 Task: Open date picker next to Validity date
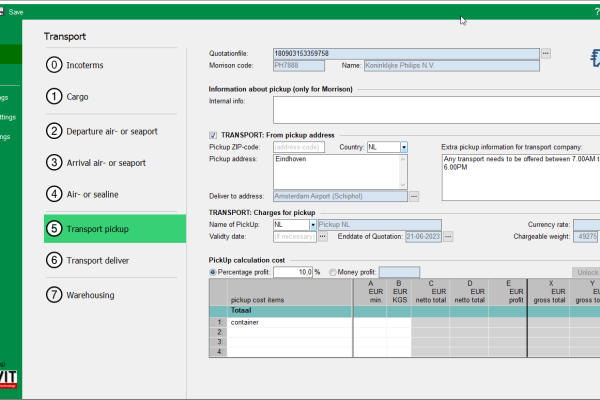pyautogui.click(x=323, y=237)
